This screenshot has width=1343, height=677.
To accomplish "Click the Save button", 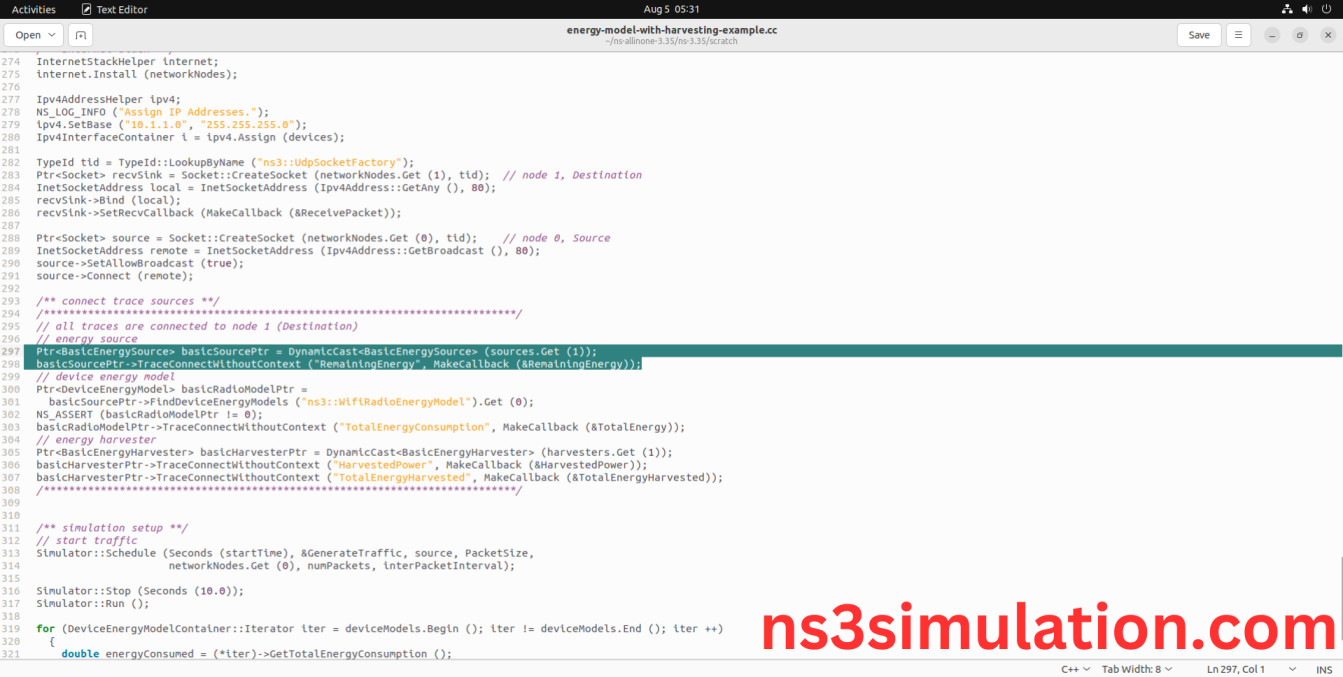I will click(1198, 34).
